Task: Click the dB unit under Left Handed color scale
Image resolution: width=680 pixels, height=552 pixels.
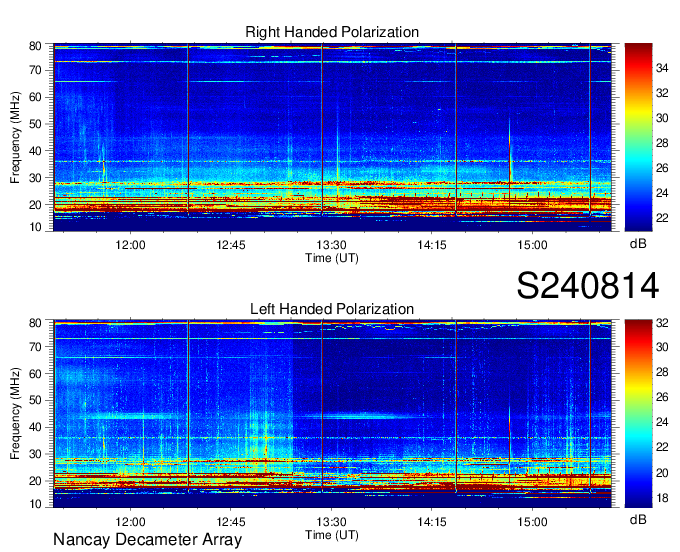Action: pyautogui.click(x=638, y=519)
